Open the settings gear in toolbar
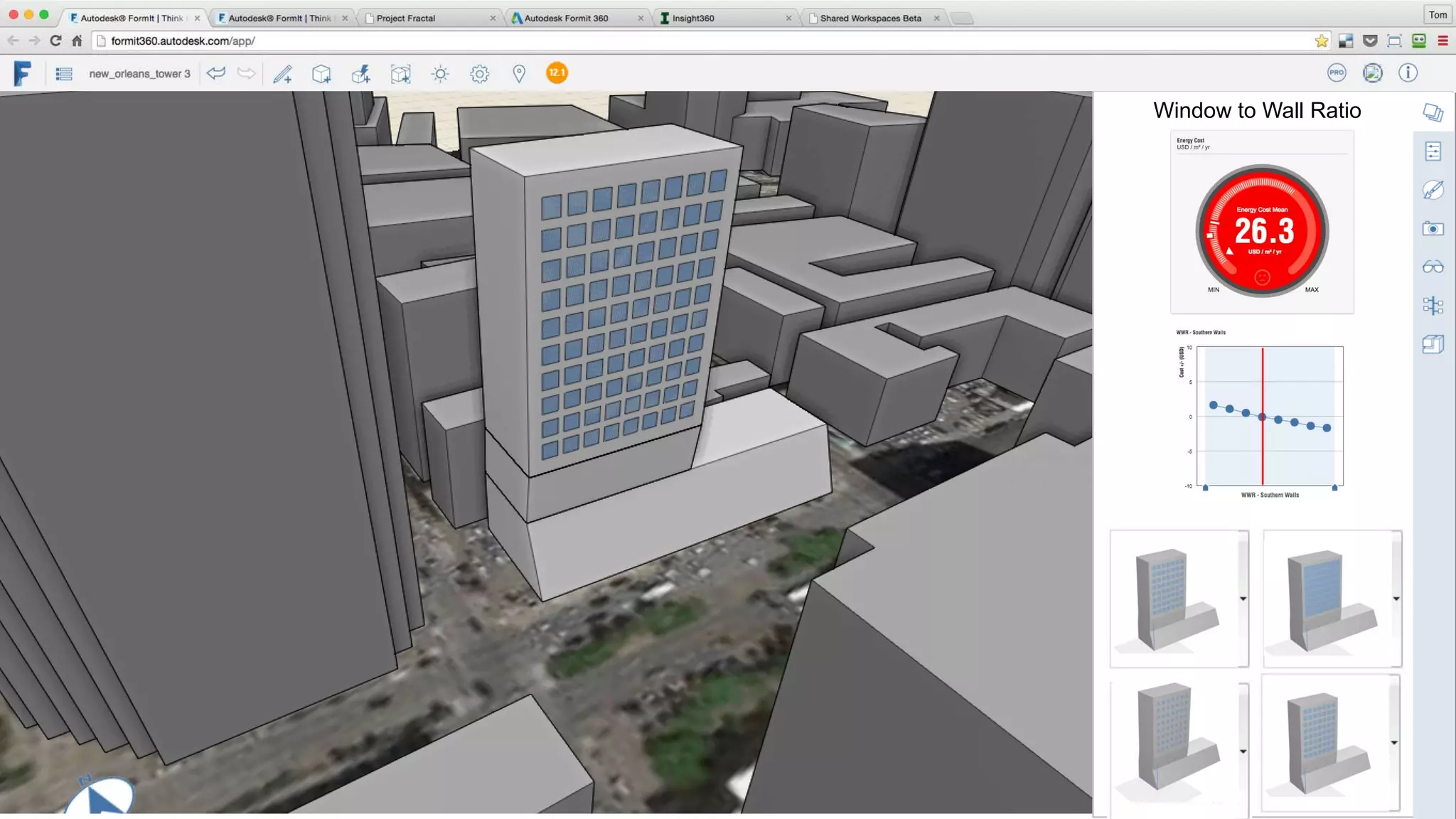This screenshot has width=1456, height=819. (480, 74)
